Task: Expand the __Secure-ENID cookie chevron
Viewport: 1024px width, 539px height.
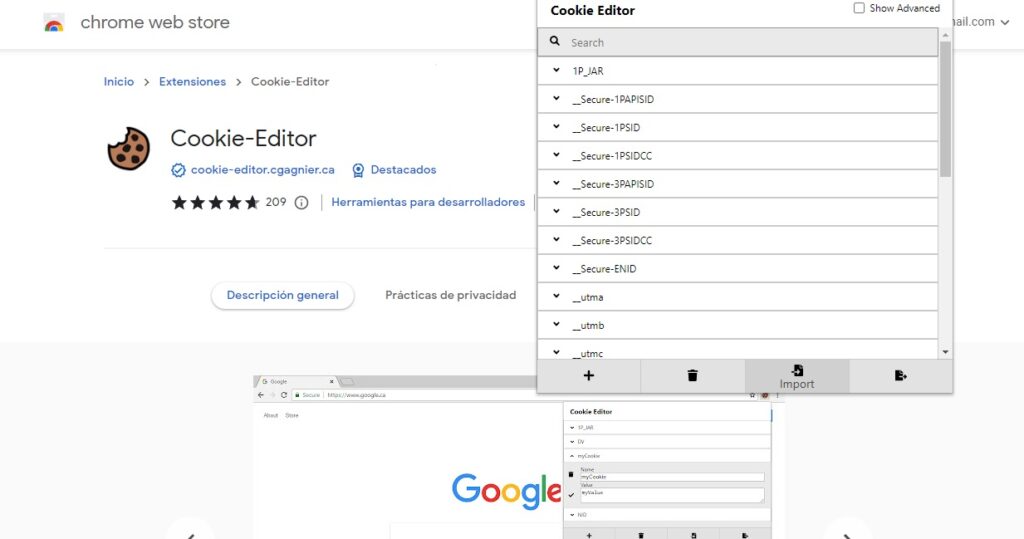Action: (556, 267)
